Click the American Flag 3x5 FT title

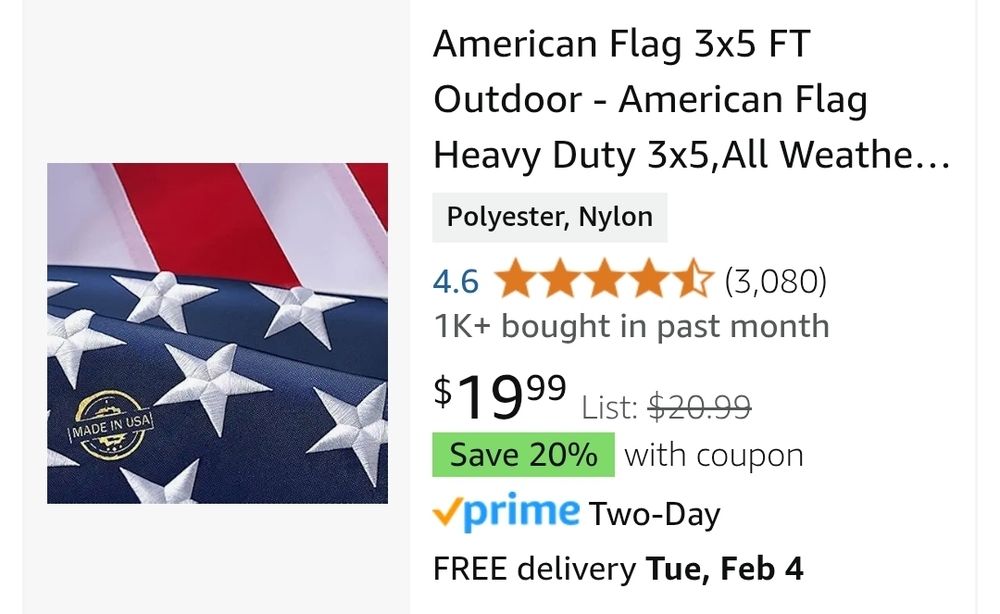[692, 99]
